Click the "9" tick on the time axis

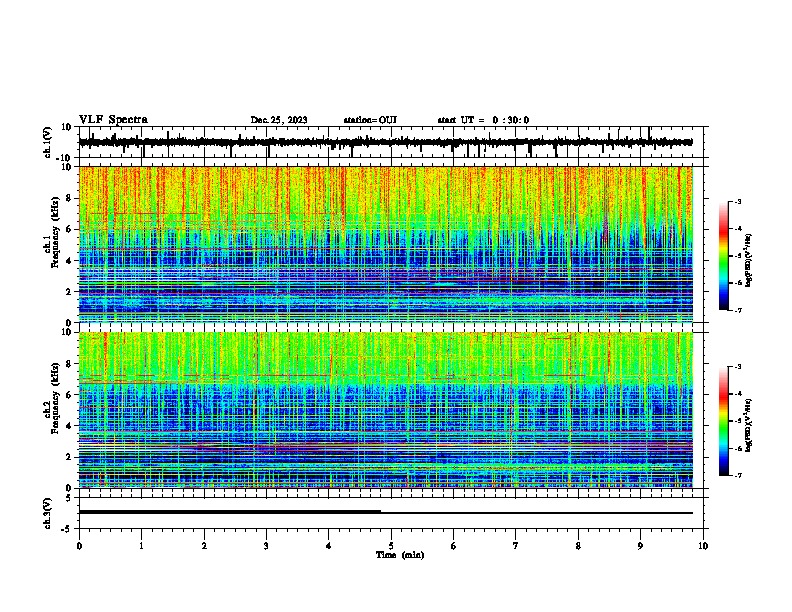point(640,546)
